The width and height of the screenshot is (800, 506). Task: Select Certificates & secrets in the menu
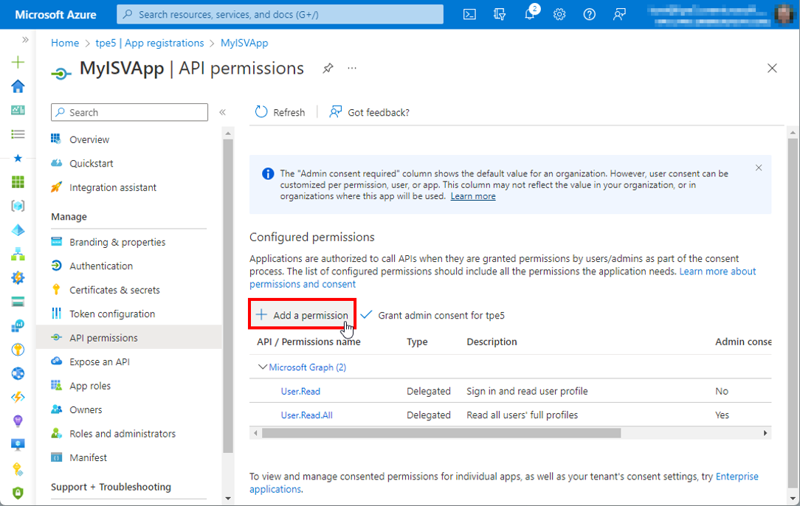(114, 290)
